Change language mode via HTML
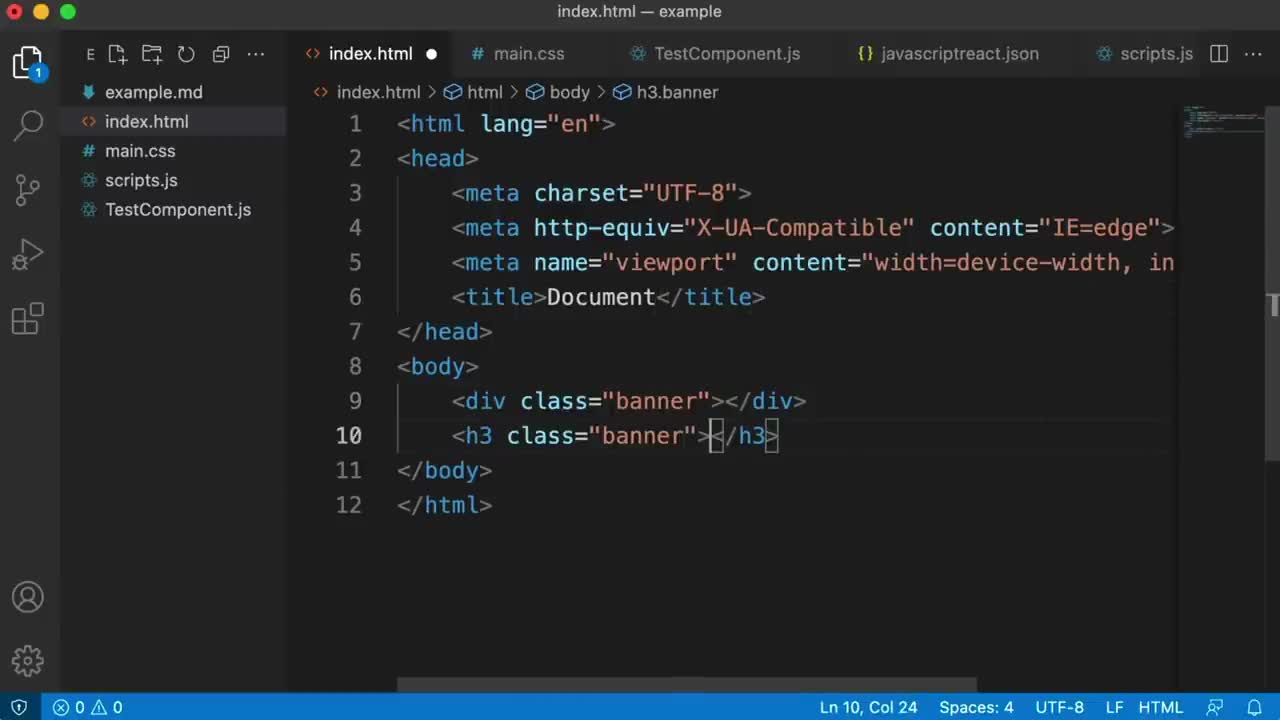The height and width of the screenshot is (720, 1280). pos(1161,707)
